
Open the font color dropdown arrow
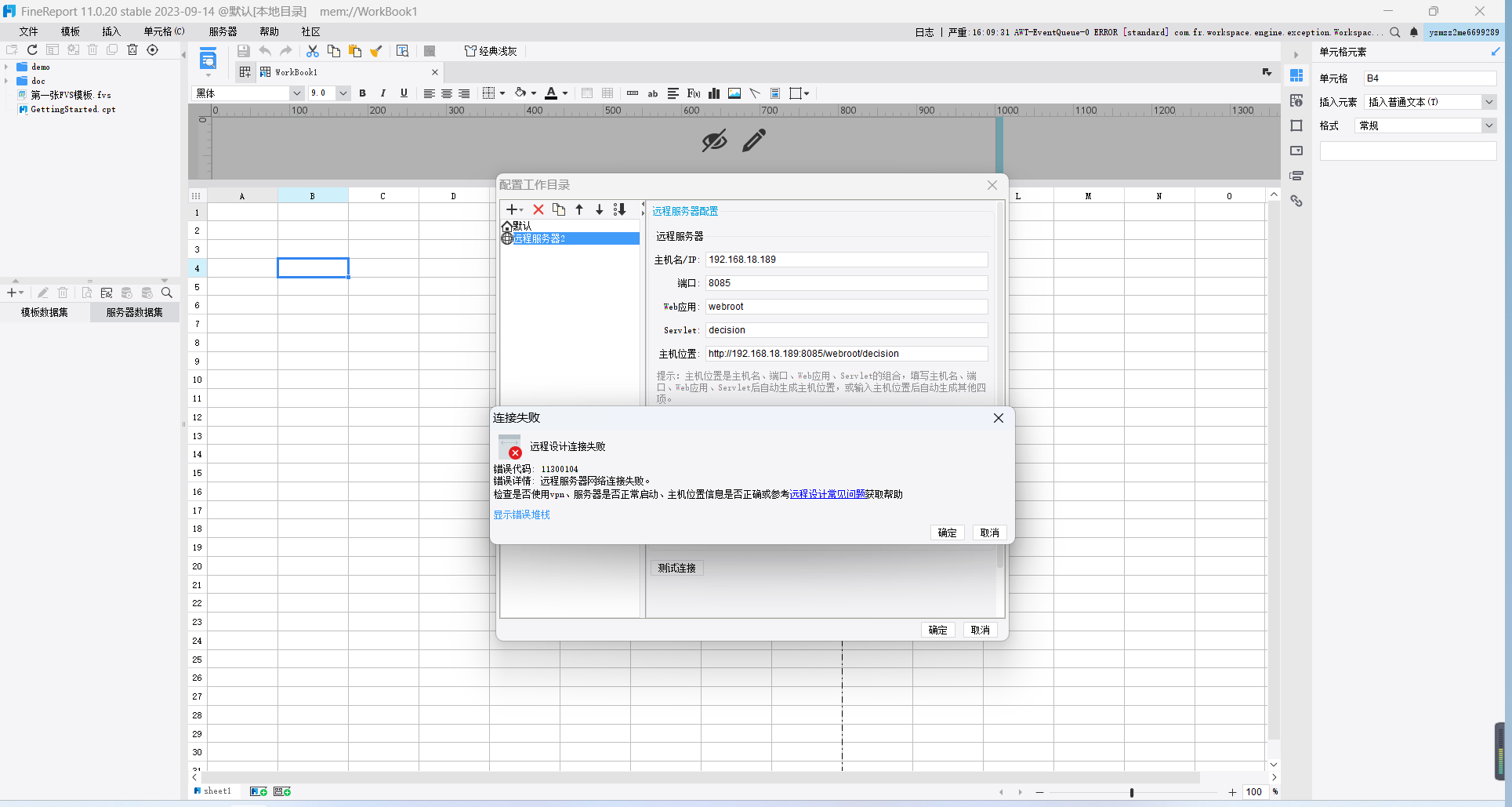tap(565, 93)
